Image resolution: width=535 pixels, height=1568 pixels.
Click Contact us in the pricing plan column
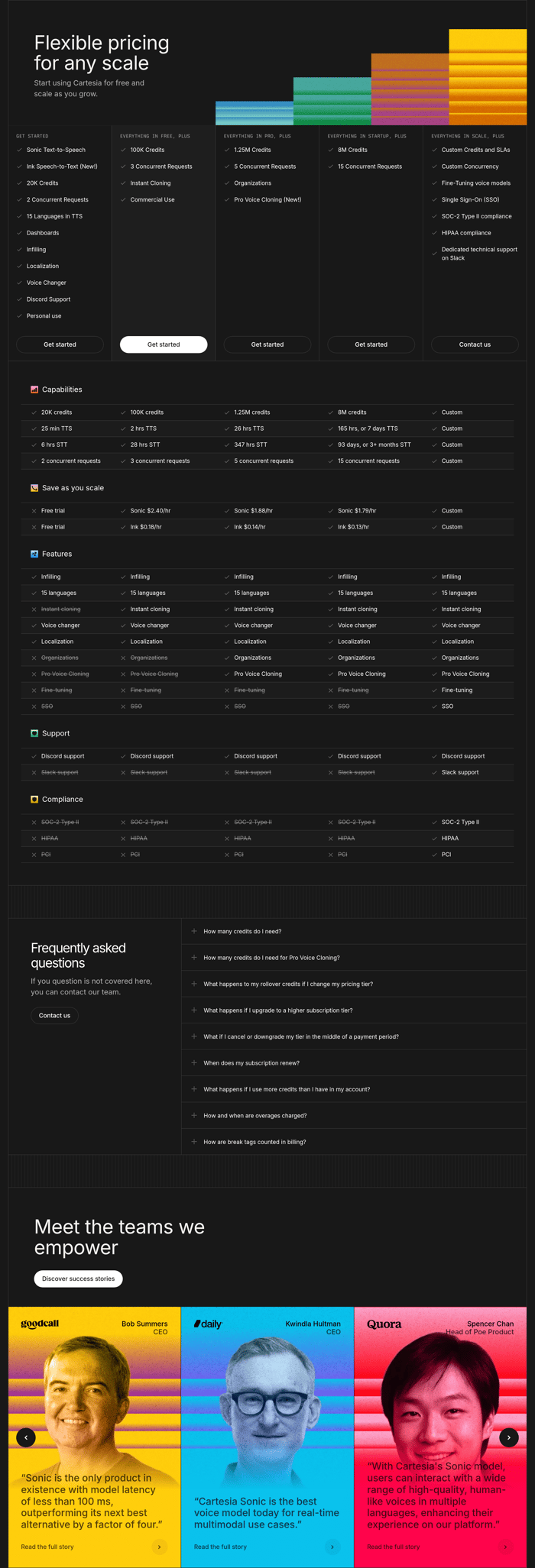(475, 344)
